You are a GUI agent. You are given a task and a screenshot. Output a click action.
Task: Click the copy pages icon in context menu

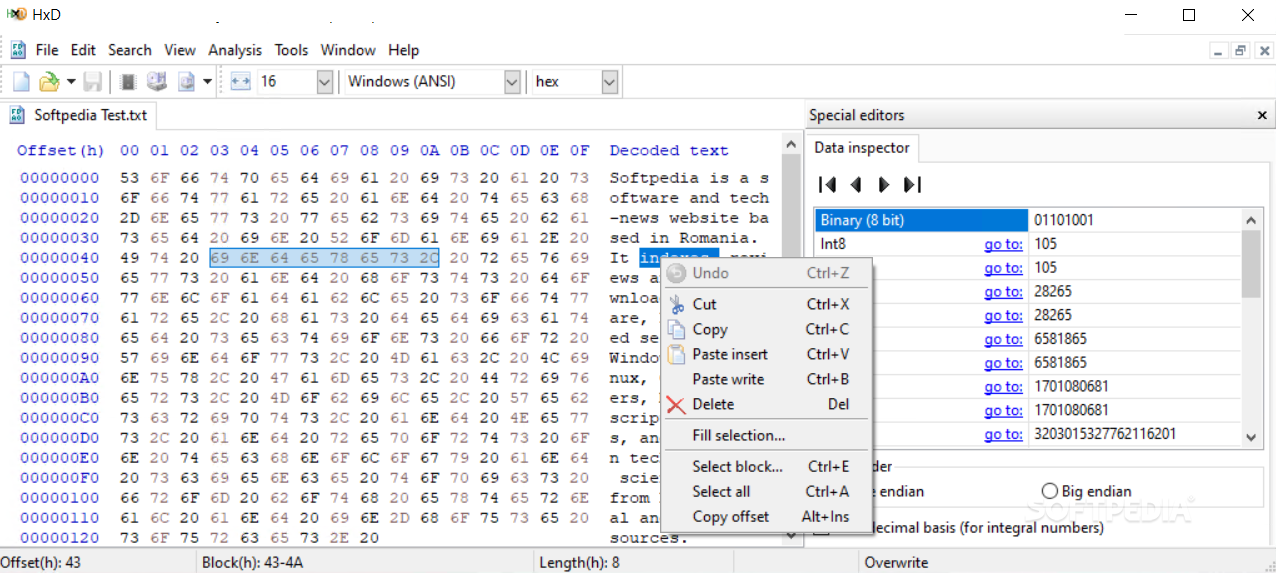click(676, 329)
